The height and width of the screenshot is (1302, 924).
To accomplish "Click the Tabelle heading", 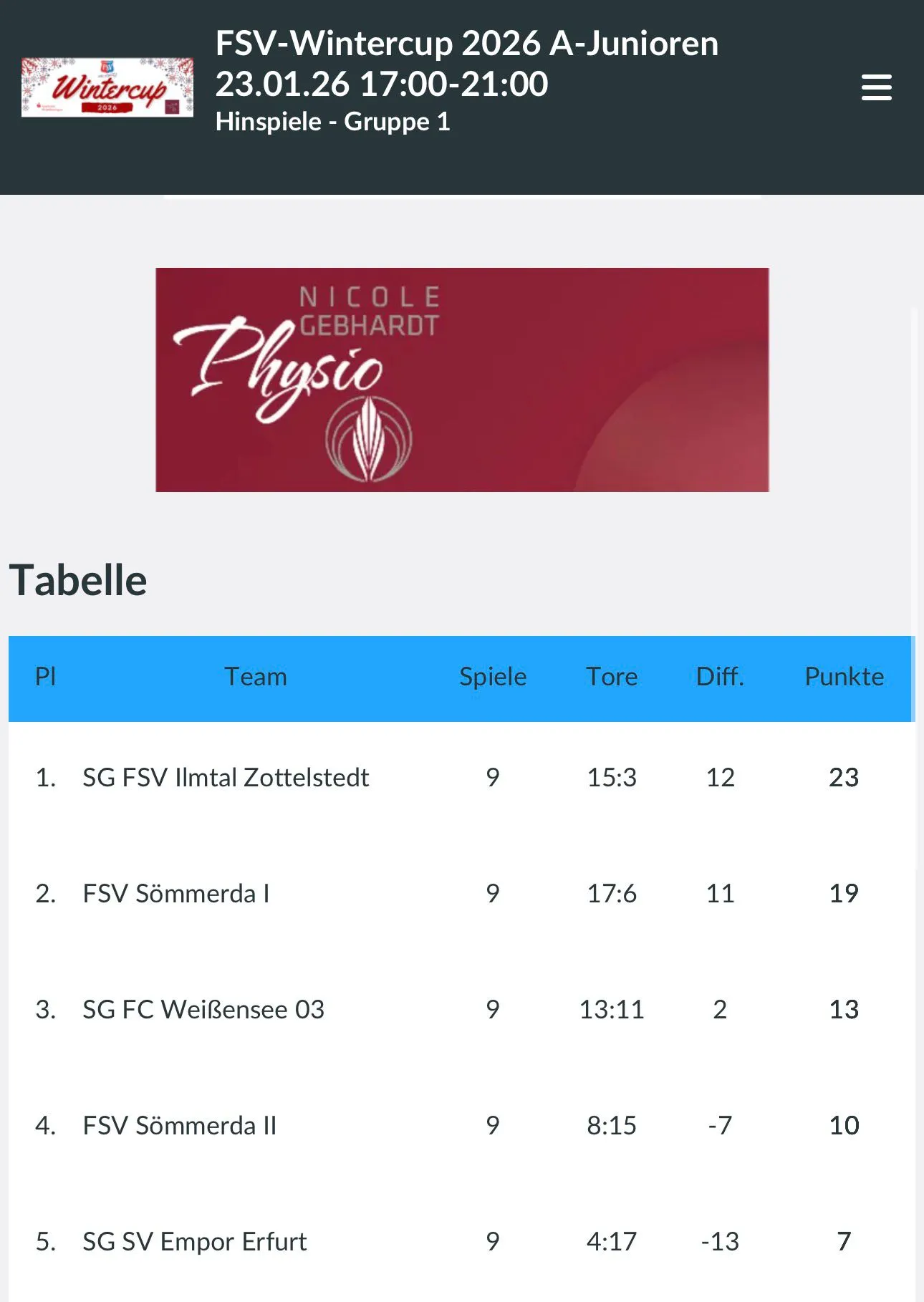I will 78,580.
